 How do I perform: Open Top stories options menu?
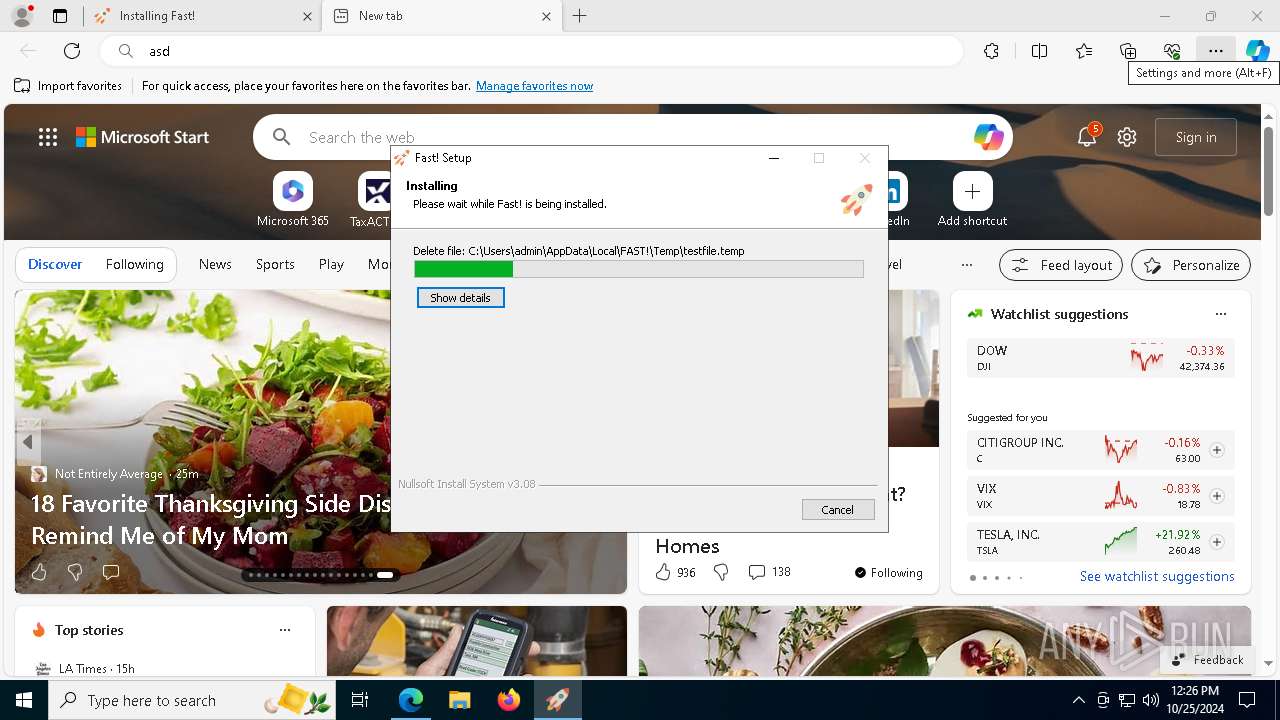(285, 630)
